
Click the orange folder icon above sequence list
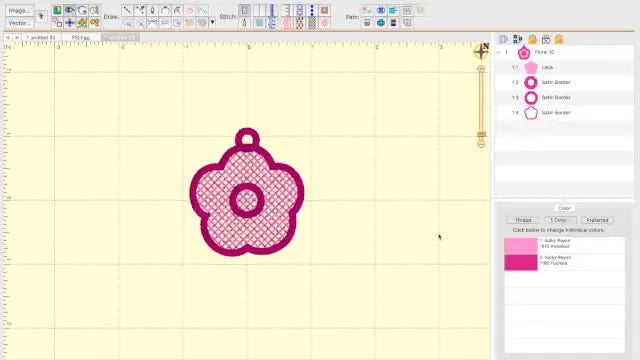559,39
